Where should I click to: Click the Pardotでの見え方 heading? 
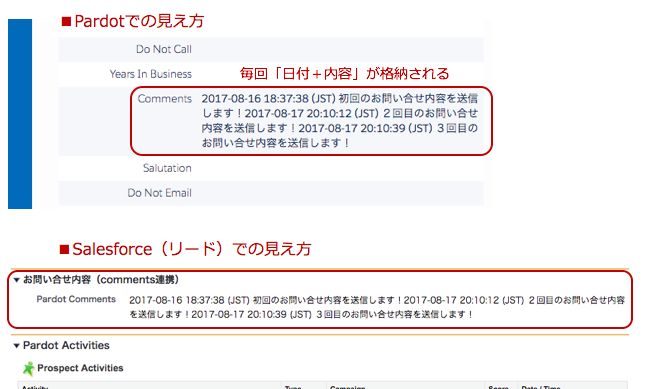133,21
